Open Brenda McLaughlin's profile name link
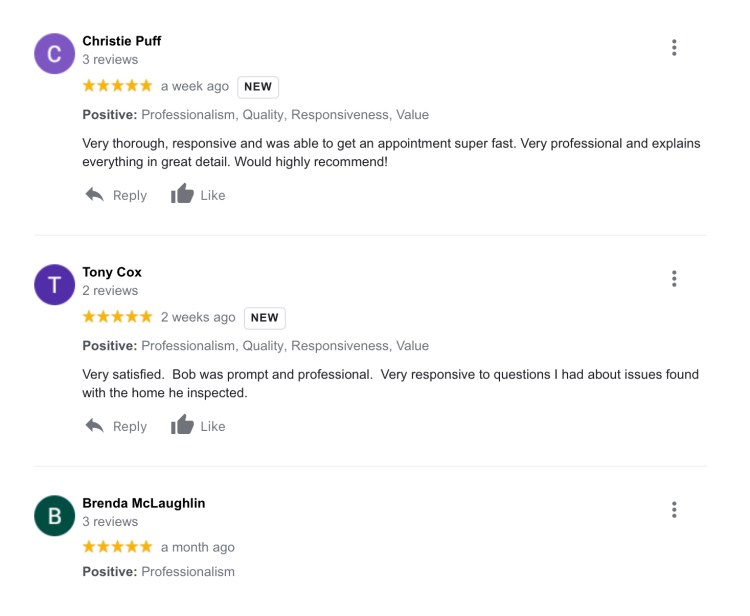The height and width of the screenshot is (616, 750). [x=143, y=503]
